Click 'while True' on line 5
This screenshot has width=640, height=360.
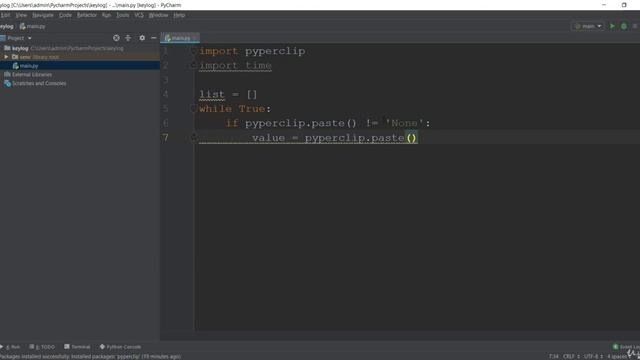click(x=232, y=109)
